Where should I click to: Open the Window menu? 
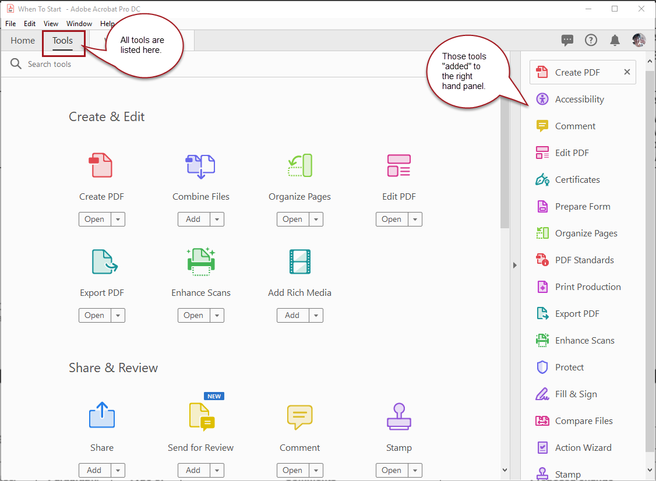click(x=79, y=23)
